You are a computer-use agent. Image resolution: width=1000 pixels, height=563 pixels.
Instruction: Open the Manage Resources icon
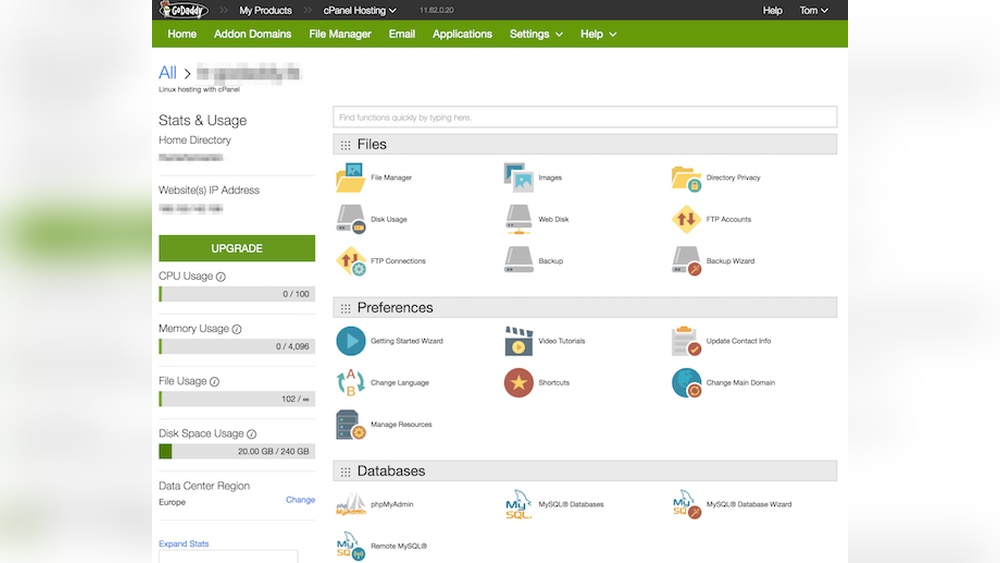point(350,425)
